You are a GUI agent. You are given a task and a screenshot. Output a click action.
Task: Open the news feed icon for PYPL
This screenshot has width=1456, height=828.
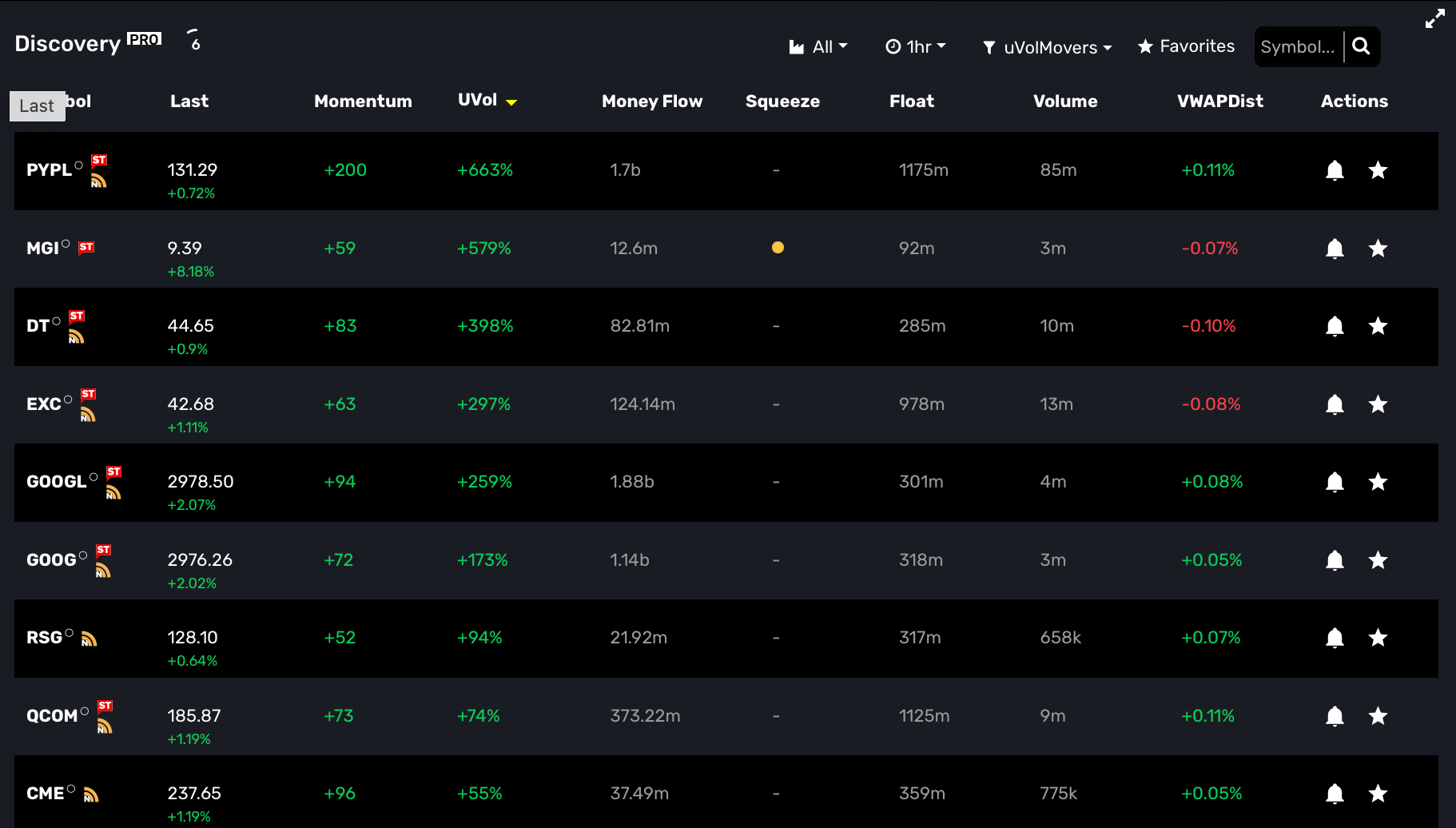98,181
